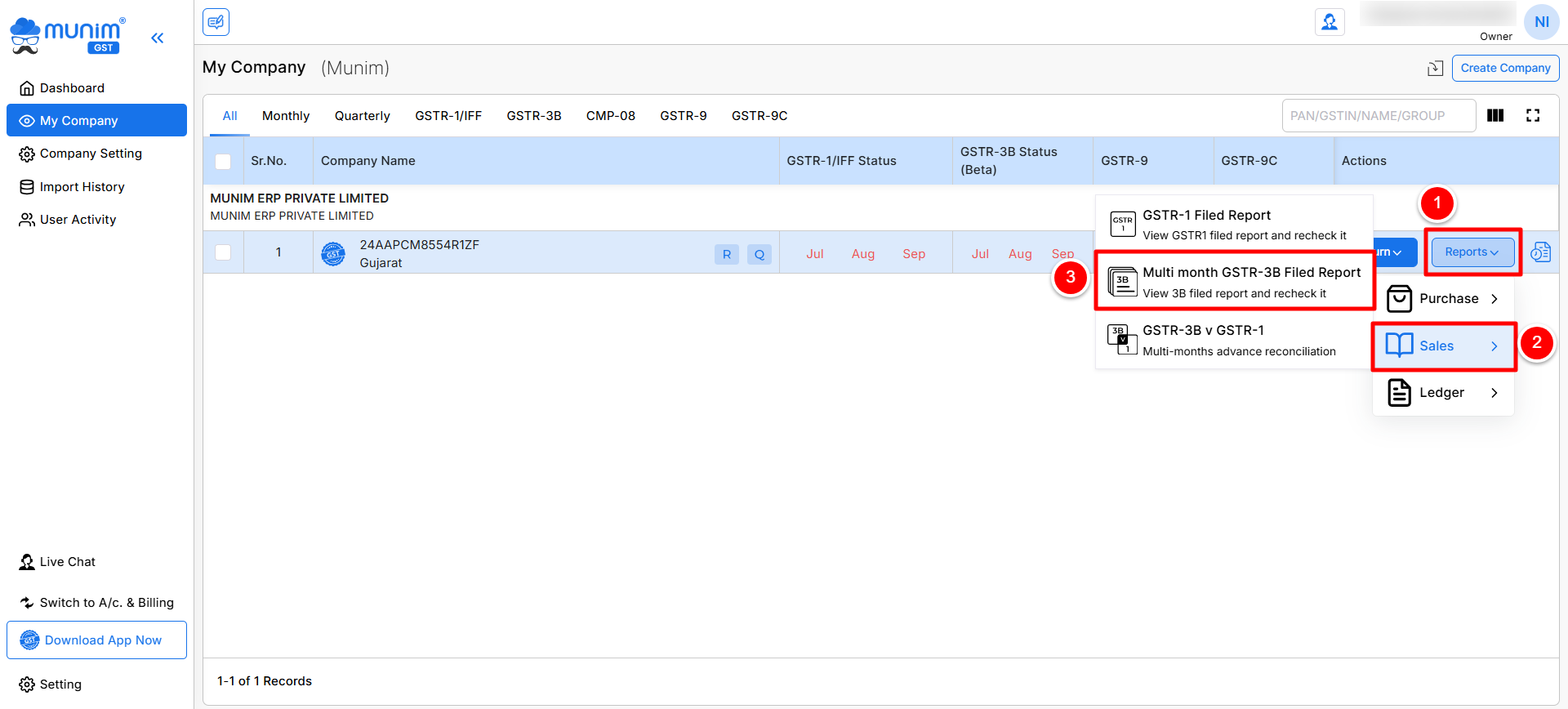This screenshot has width=1568, height=709.
Task: Open Multi month GSTR-3B Filed Report
Action: click(x=1235, y=282)
